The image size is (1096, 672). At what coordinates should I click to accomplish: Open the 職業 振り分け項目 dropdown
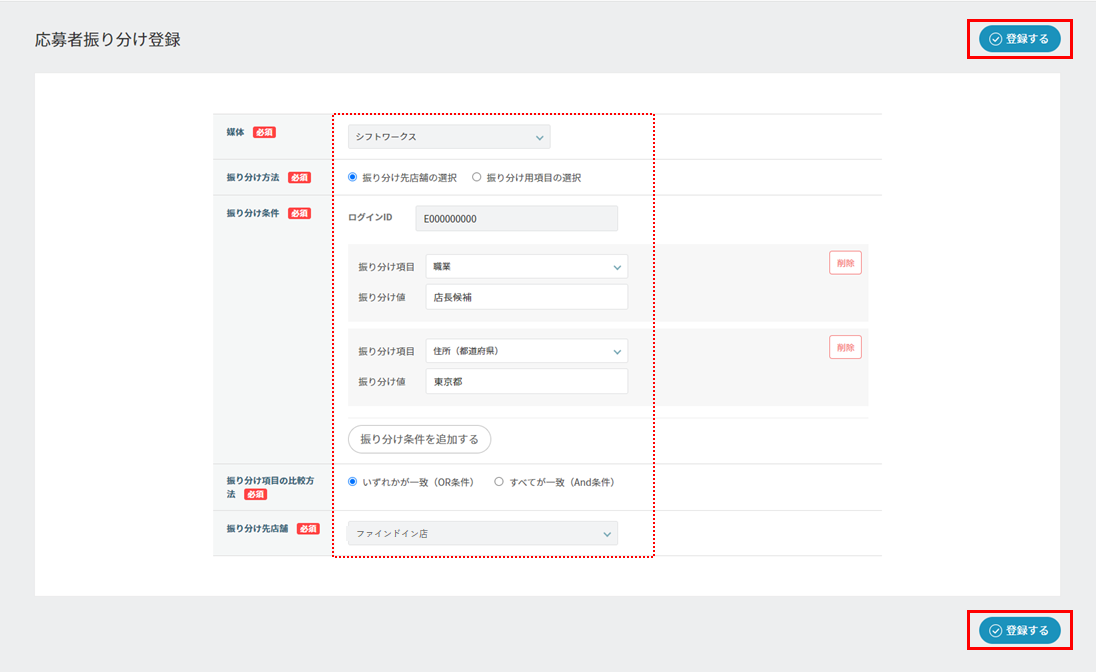[x=526, y=266]
